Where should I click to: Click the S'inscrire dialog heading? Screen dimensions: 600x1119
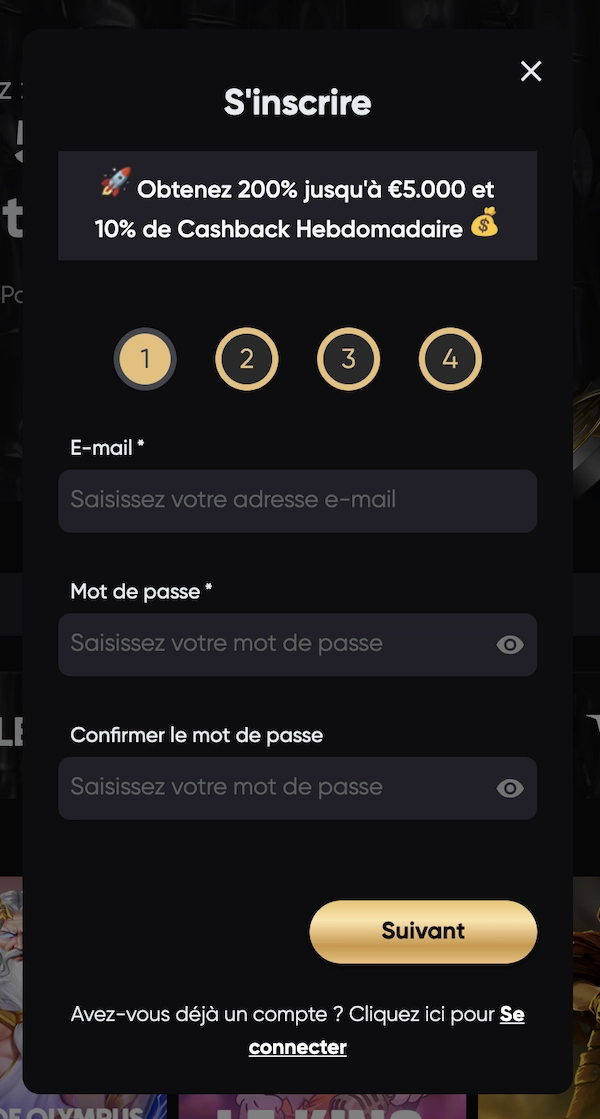[x=297, y=102]
